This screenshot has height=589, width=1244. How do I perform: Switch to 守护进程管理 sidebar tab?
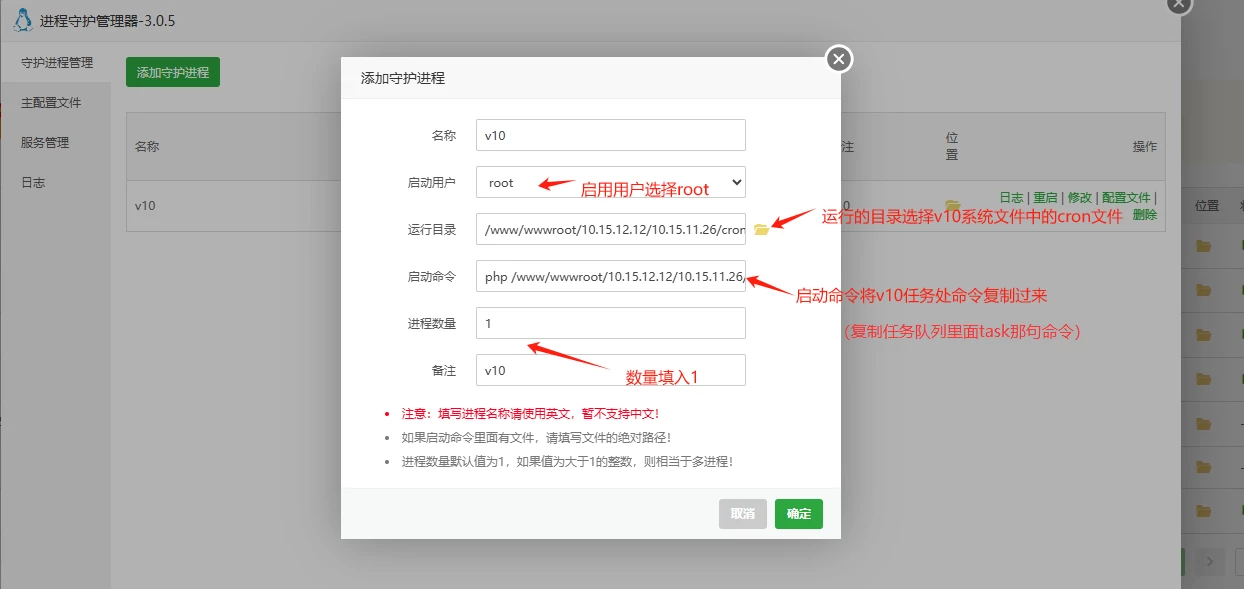[x=57, y=63]
